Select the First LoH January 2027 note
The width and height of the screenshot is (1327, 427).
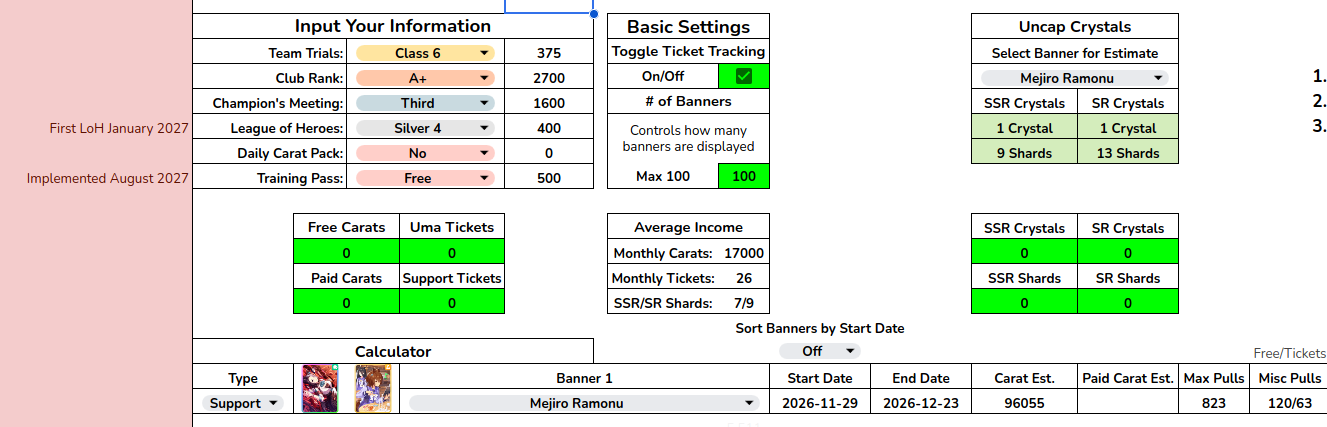(x=119, y=128)
